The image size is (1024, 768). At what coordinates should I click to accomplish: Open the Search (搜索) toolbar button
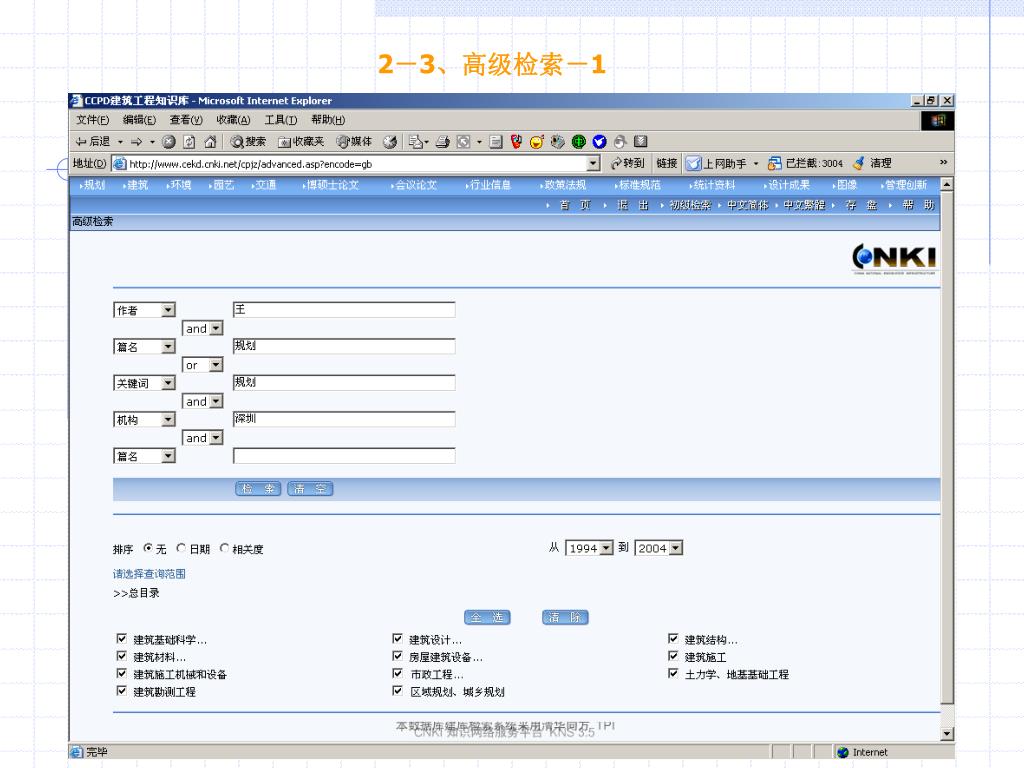pos(248,142)
